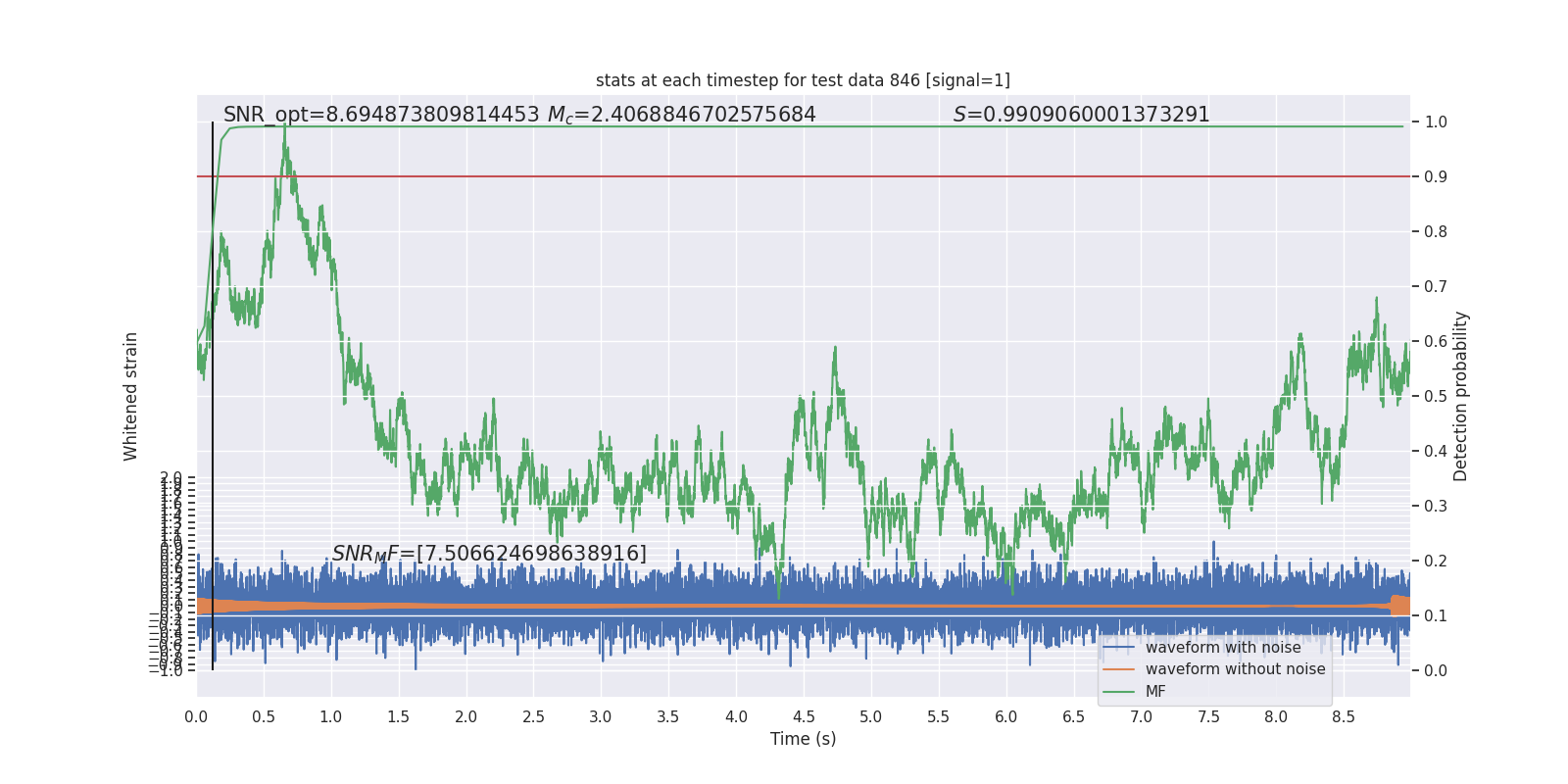Click the x-axis tick label 8.0
The height and width of the screenshot is (784, 1568).
tap(1276, 717)
